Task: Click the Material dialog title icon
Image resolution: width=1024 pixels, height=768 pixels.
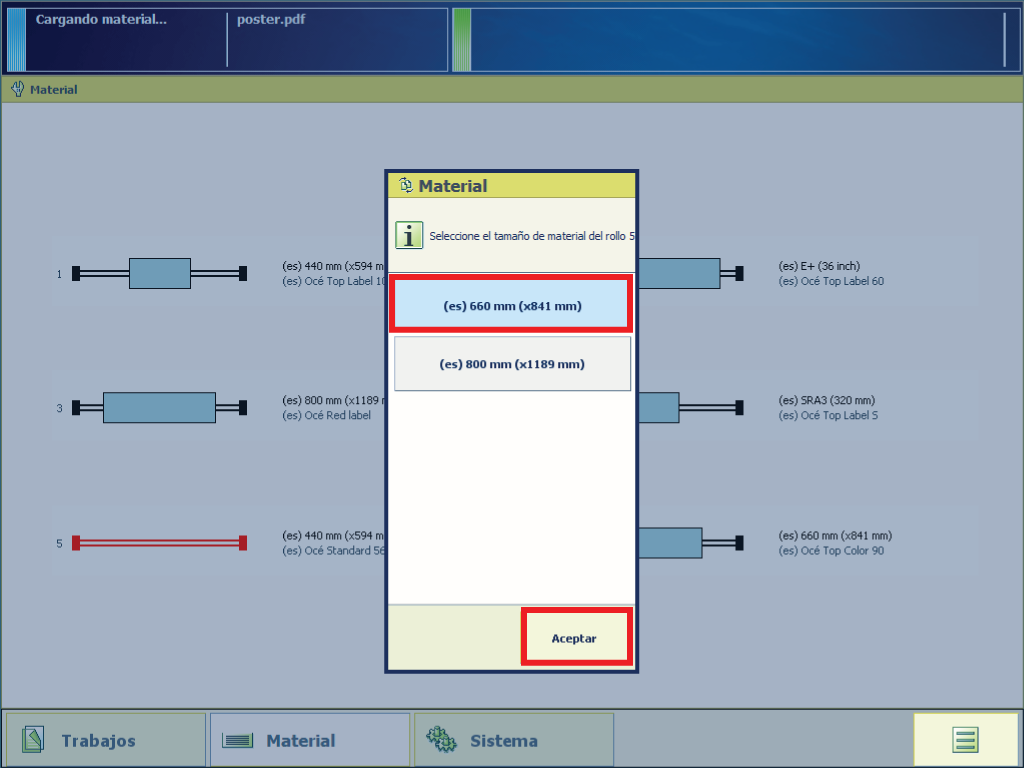Action: [x=406, y=185]
